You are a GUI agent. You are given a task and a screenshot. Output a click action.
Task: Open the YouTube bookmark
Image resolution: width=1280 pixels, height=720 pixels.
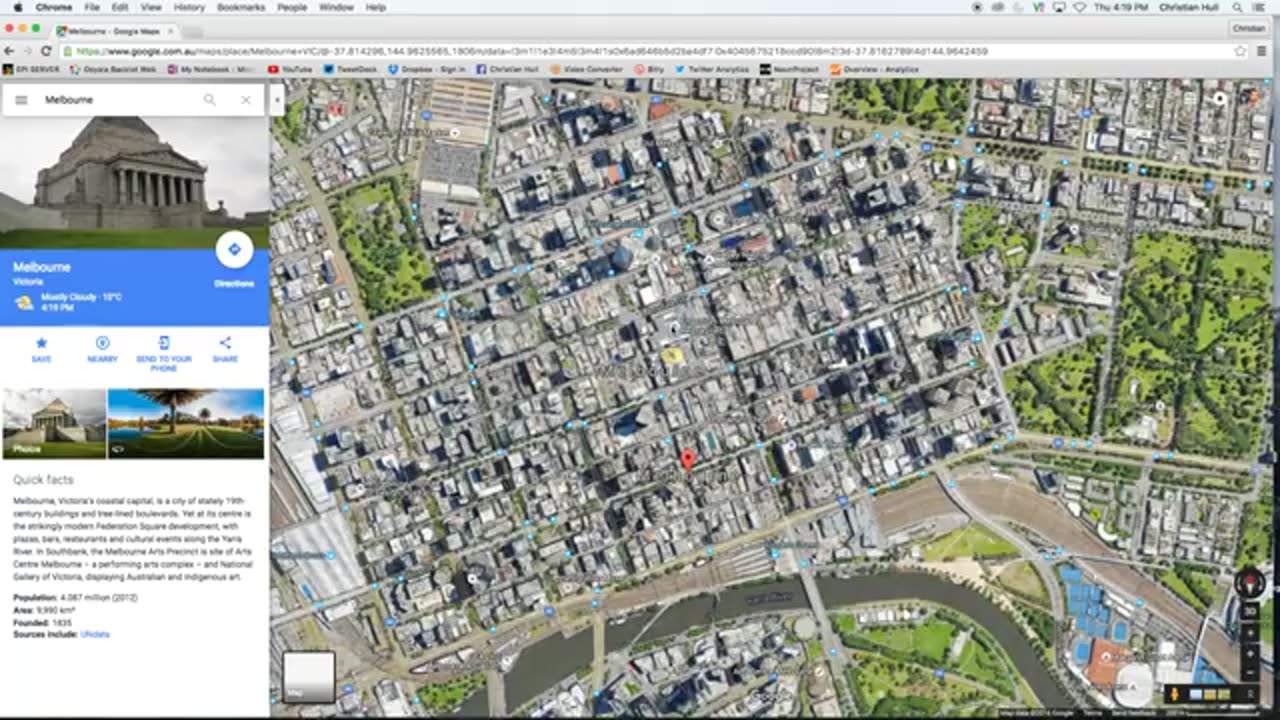click(x=290, y=69)
